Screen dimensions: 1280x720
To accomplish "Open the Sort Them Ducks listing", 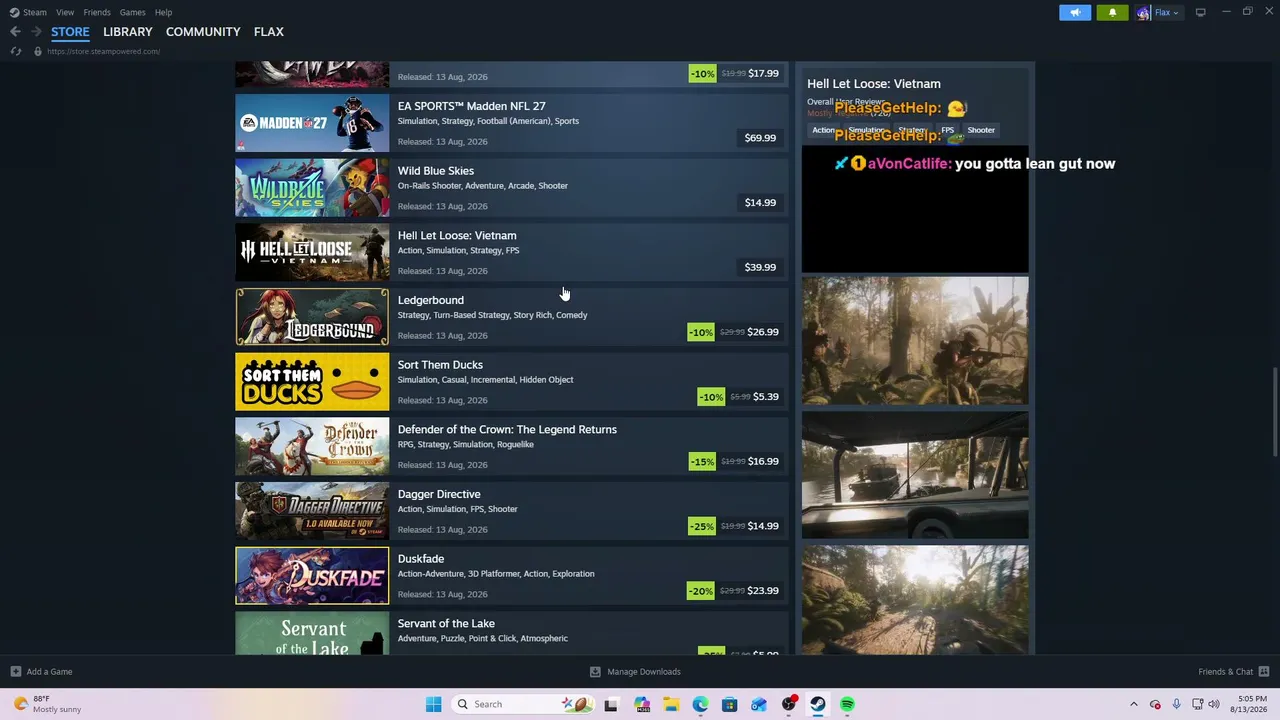I will pos(511,381).
